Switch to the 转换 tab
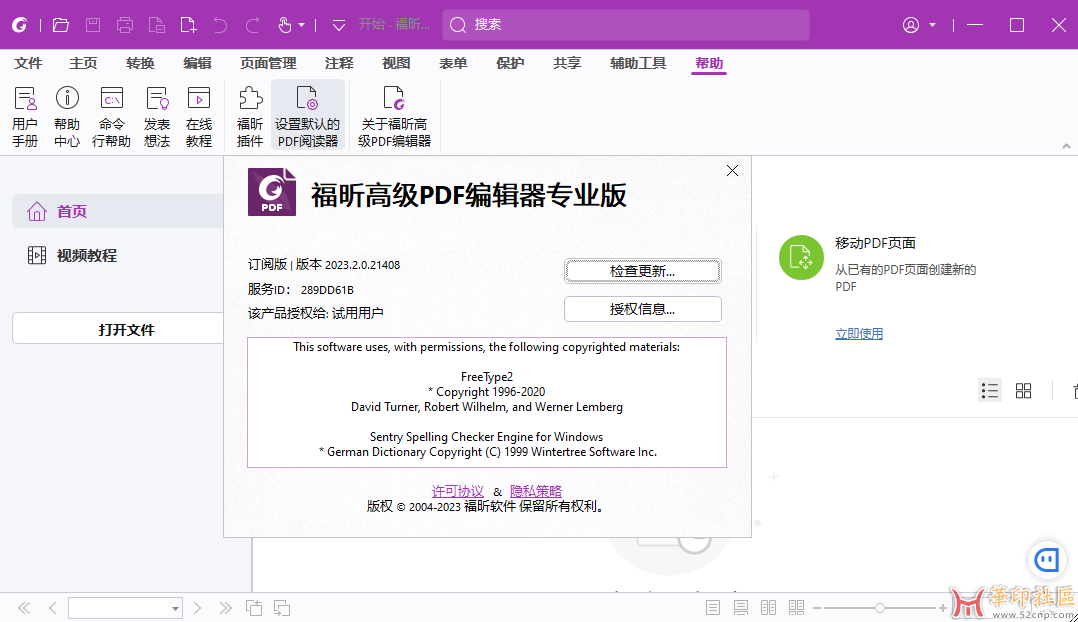The image size is (1078, 622). [x=140, y=63]
